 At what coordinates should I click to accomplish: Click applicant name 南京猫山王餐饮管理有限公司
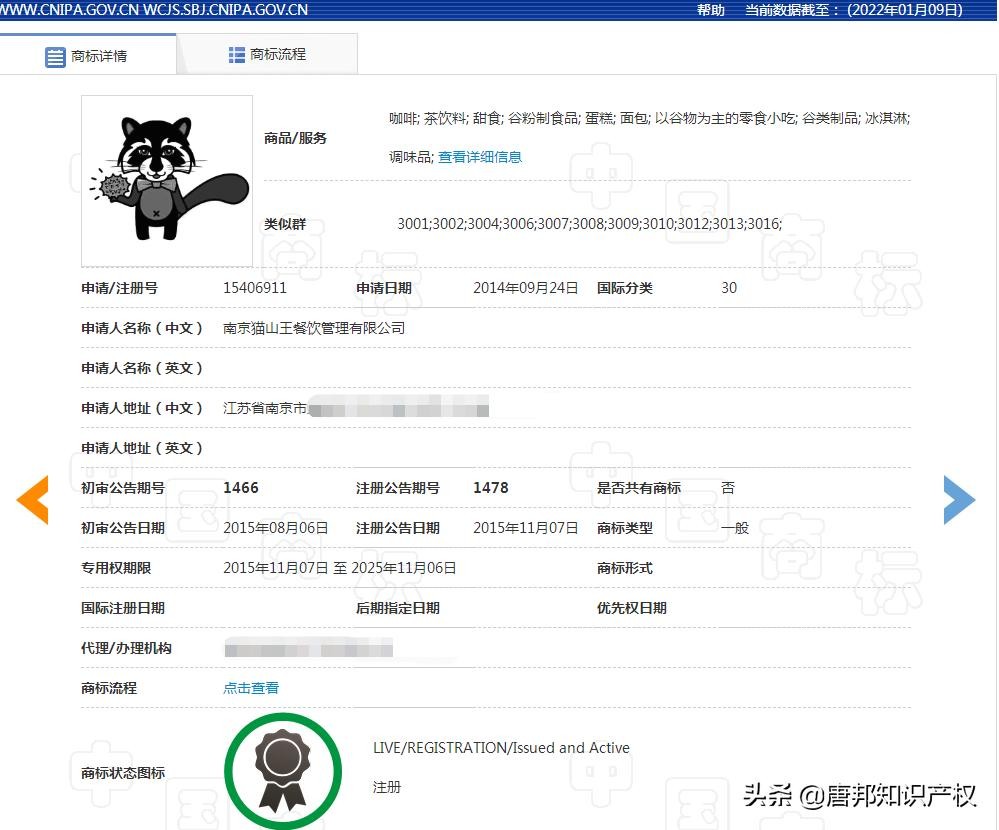click(314, 328)
